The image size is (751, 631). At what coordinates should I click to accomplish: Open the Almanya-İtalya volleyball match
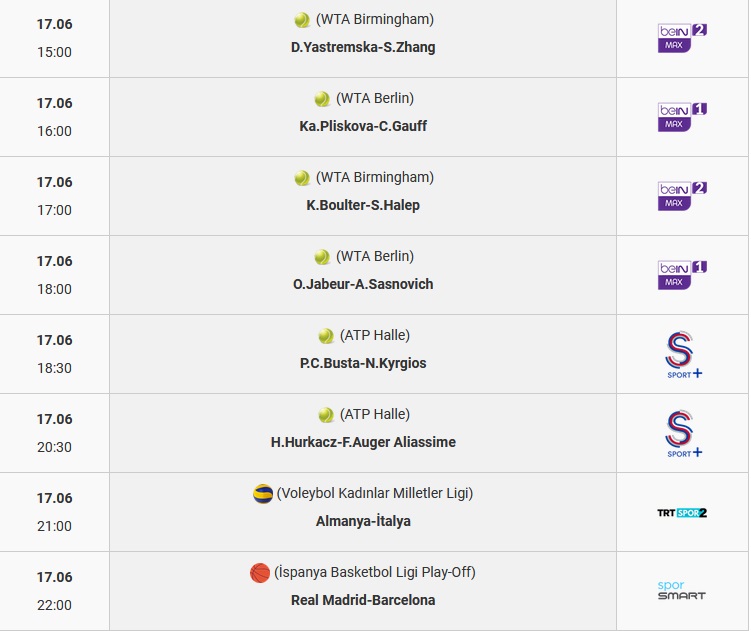click(363, 521)
